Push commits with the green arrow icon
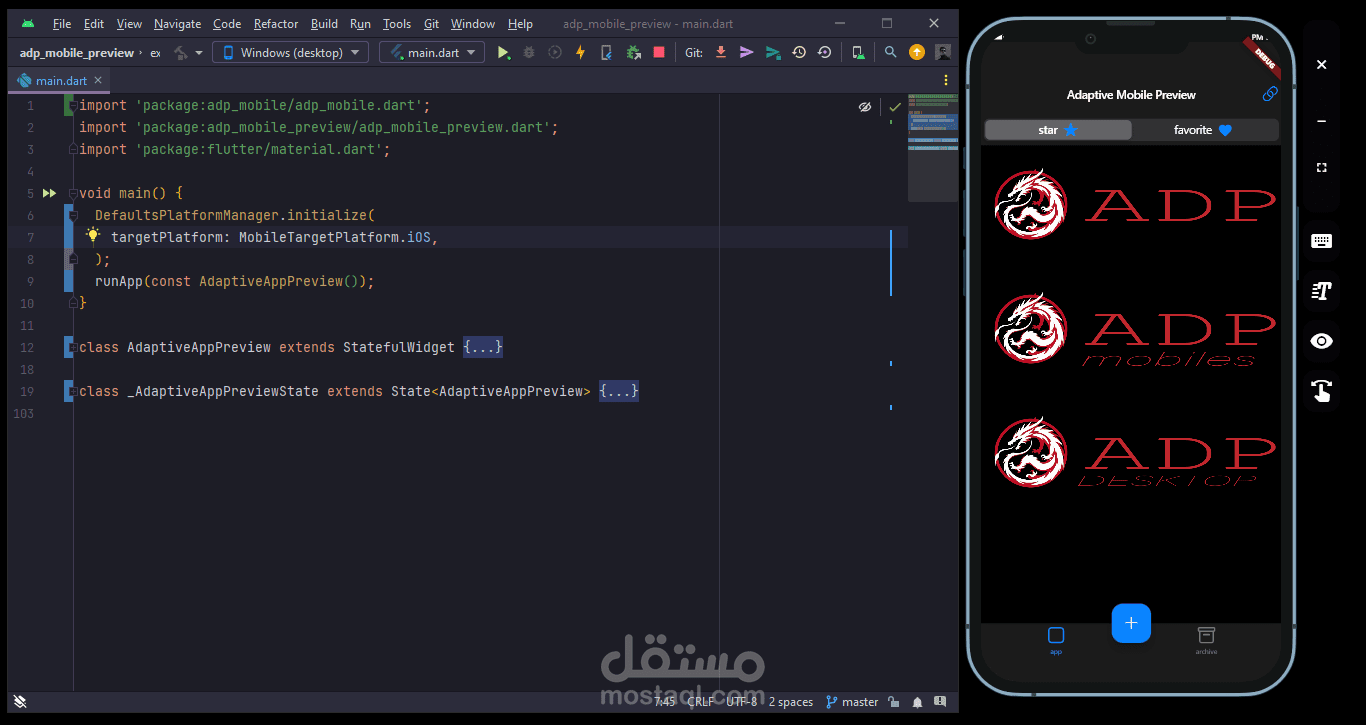 pos(772,52)
